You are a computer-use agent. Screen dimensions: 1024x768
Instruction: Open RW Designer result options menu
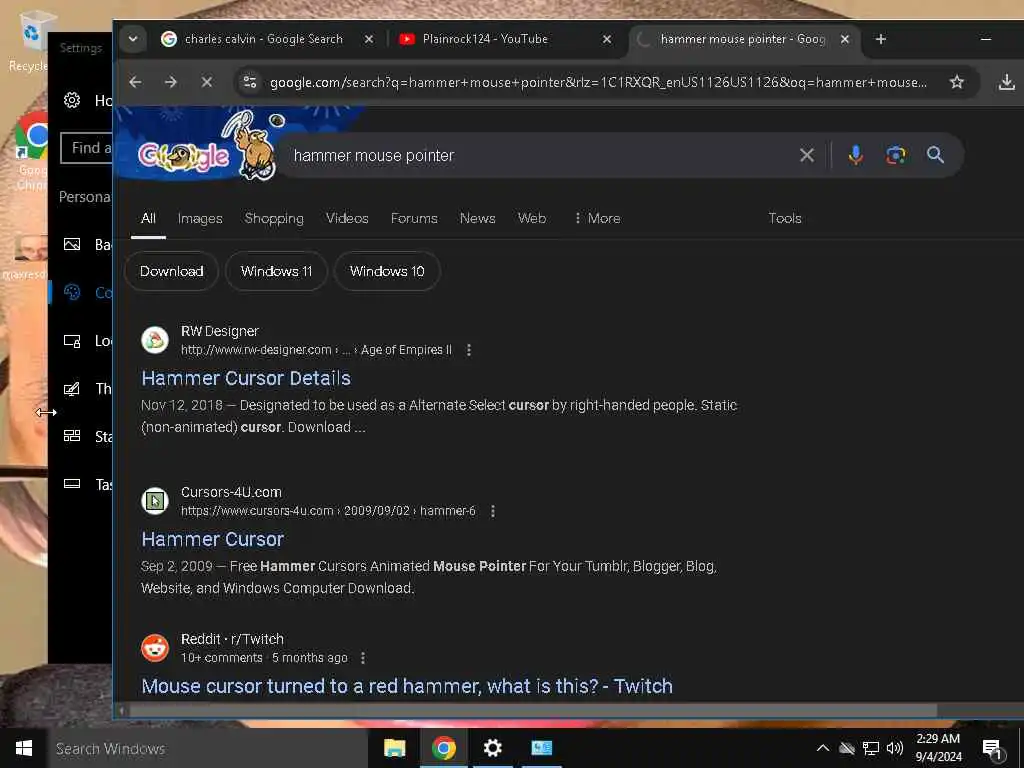coord(469,350)
